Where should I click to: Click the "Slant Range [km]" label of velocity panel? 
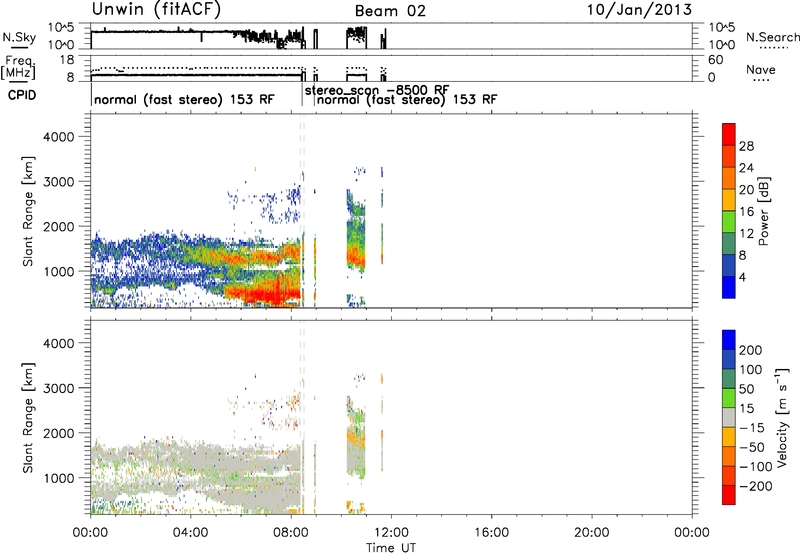pyautogui.click(x=28, y=418)
